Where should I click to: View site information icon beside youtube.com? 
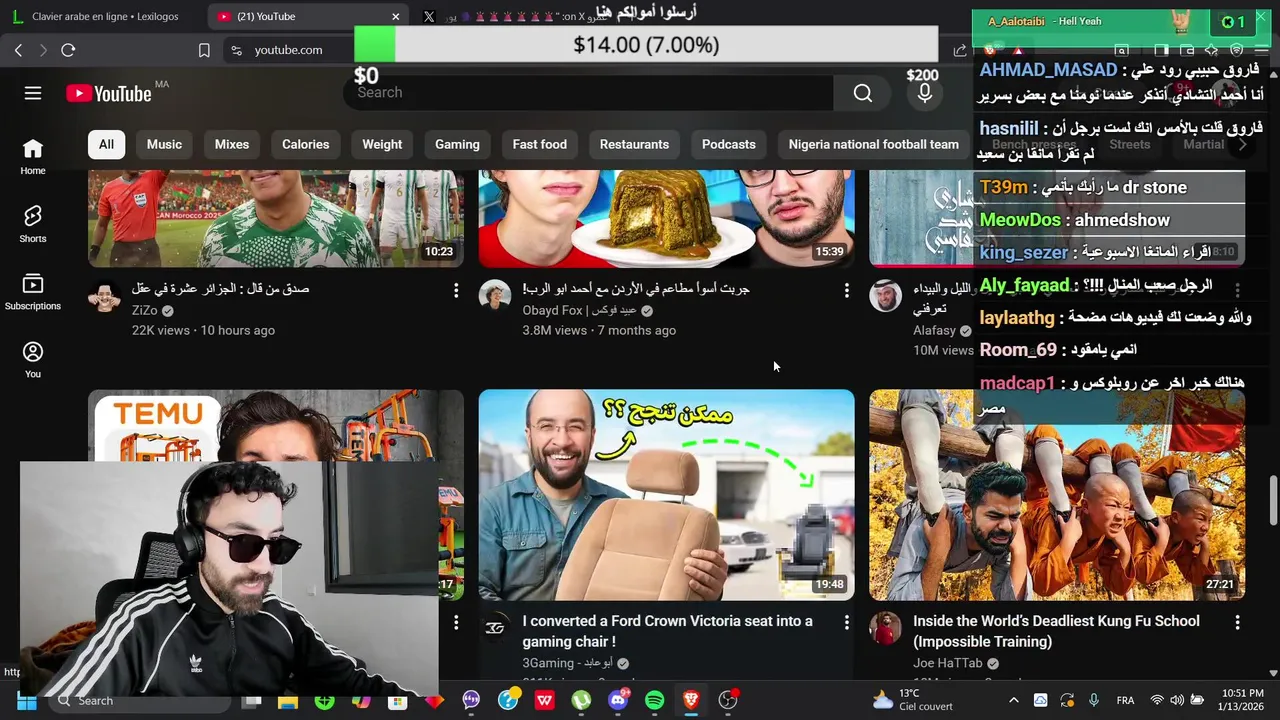pyautogui.click(x=235, y=50)
